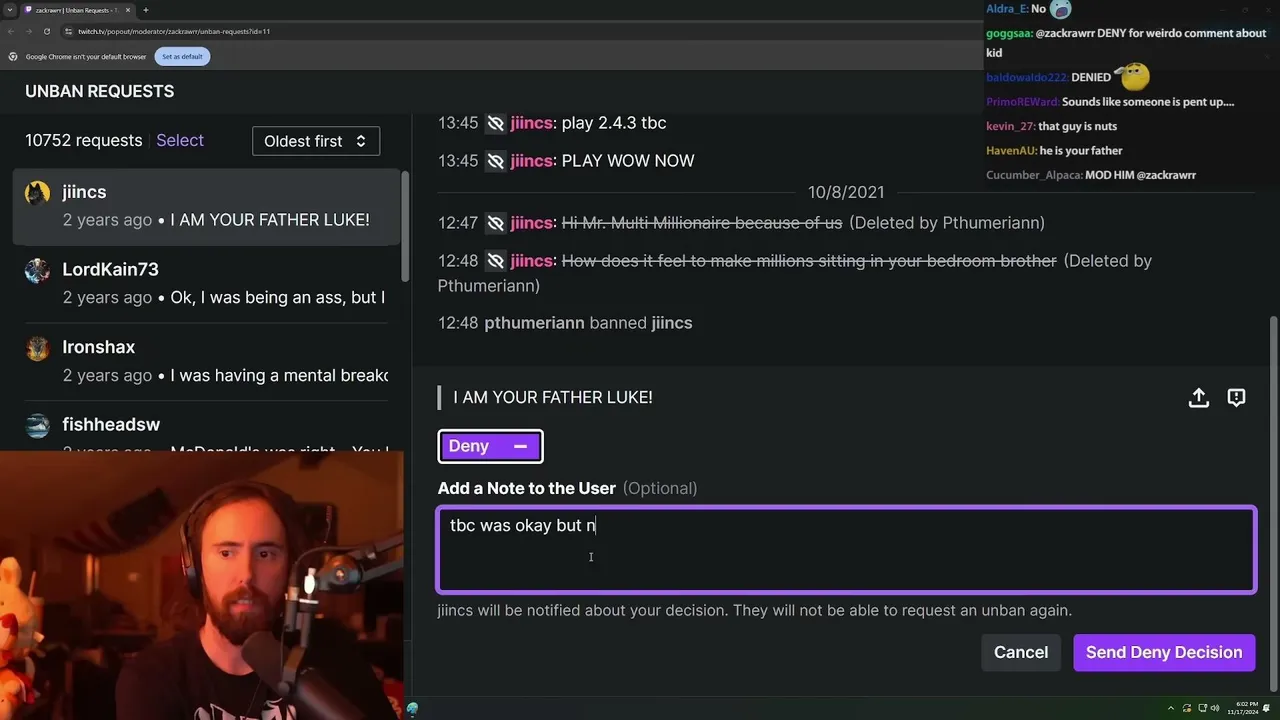Open the report message icon next to share
The height and width of the screenshot is (720, 1280).
pyautogui.click(x=1236, y=398)
